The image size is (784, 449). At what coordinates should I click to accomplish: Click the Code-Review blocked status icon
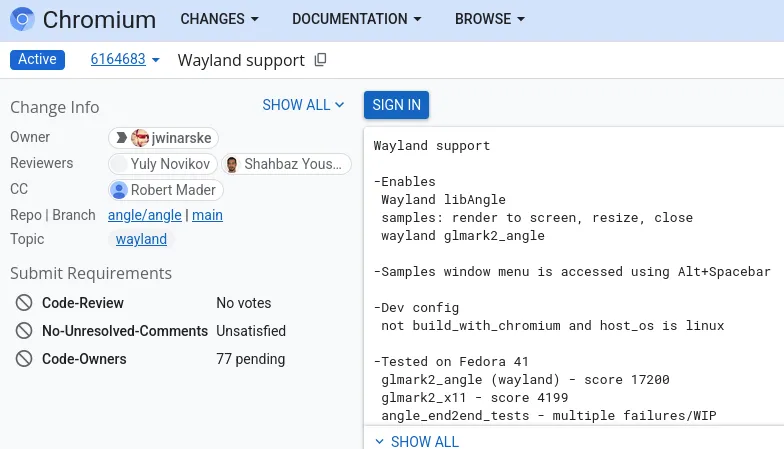(24, 303)
